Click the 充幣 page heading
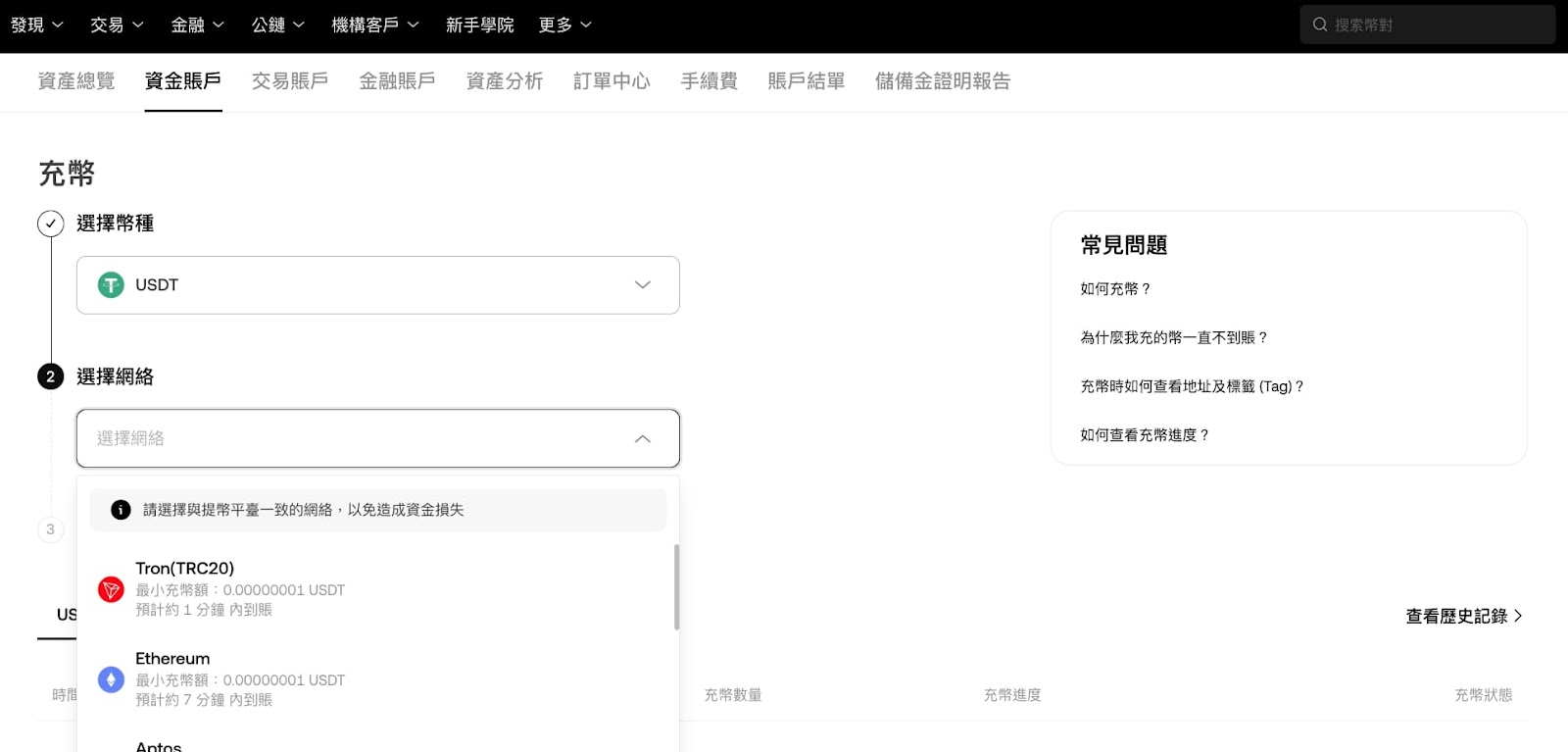Screen dimensions: 1568x752 pyautogui.click(x=67, y=174)
